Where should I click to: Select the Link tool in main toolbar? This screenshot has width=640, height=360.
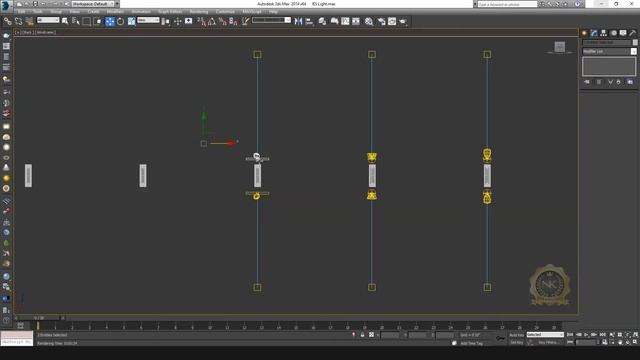(x=7, y=21)
